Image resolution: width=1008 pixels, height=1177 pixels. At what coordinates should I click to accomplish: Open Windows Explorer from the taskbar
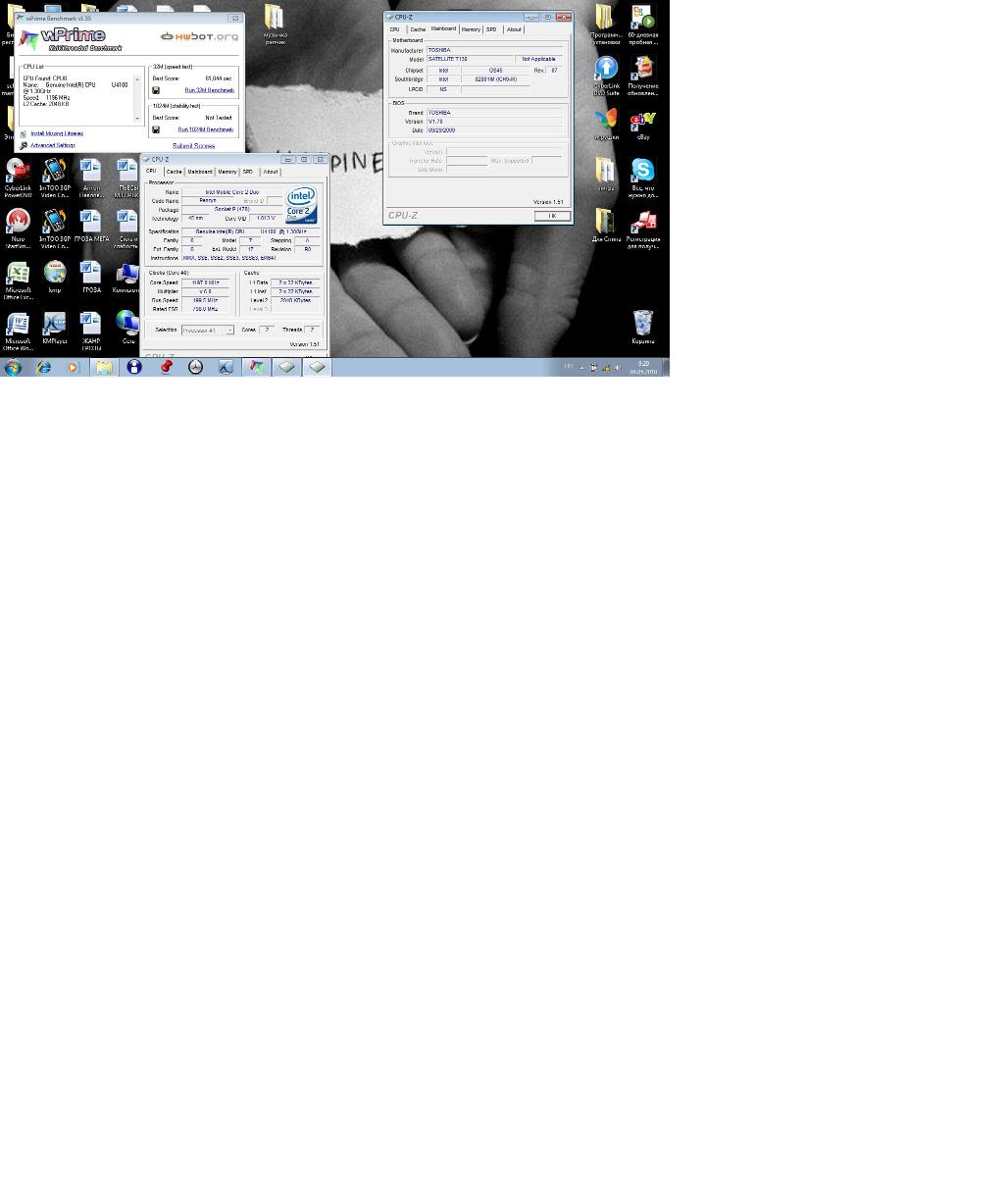pyautogui.click(x=105, y=367)
